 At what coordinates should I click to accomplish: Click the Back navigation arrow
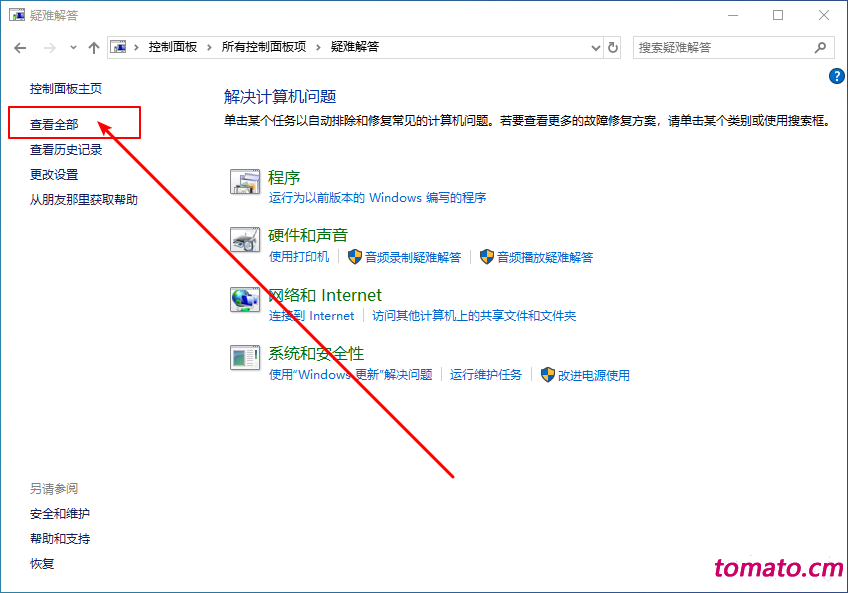click(20, 48)
